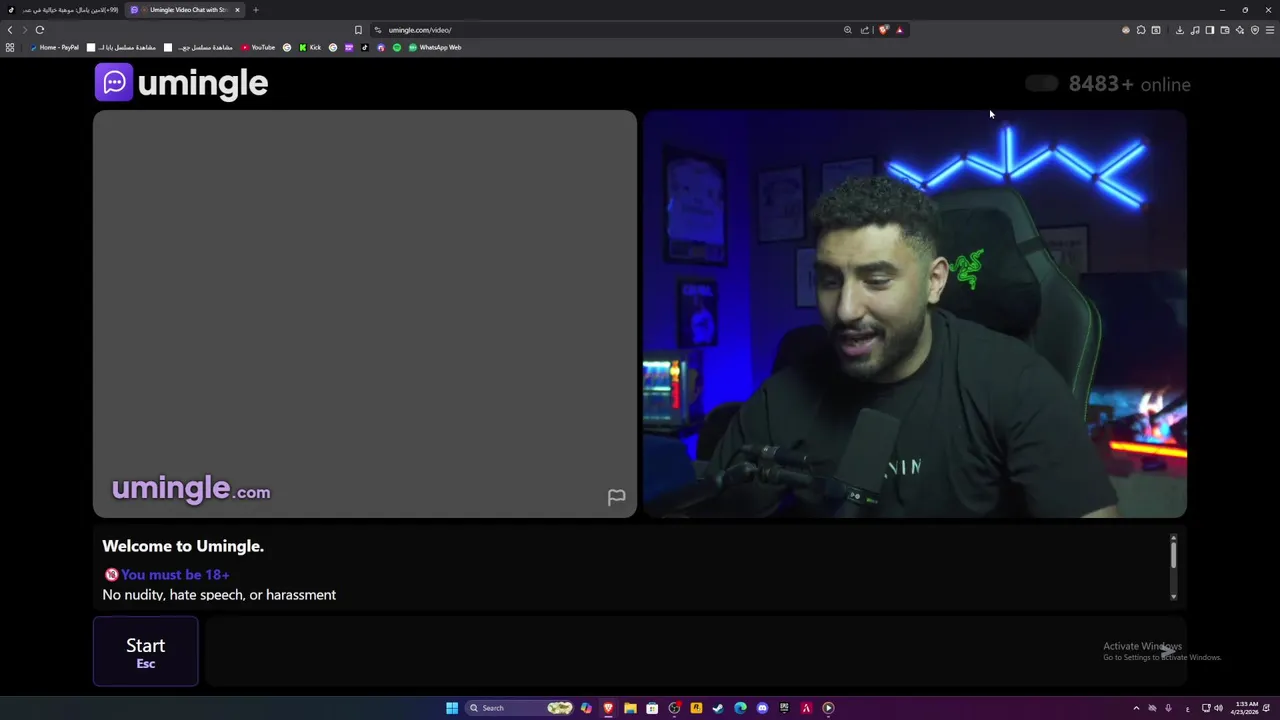
Task: Open the bookmarks apps grid icon
Action: pyautogui.click(x=10, y=47)
